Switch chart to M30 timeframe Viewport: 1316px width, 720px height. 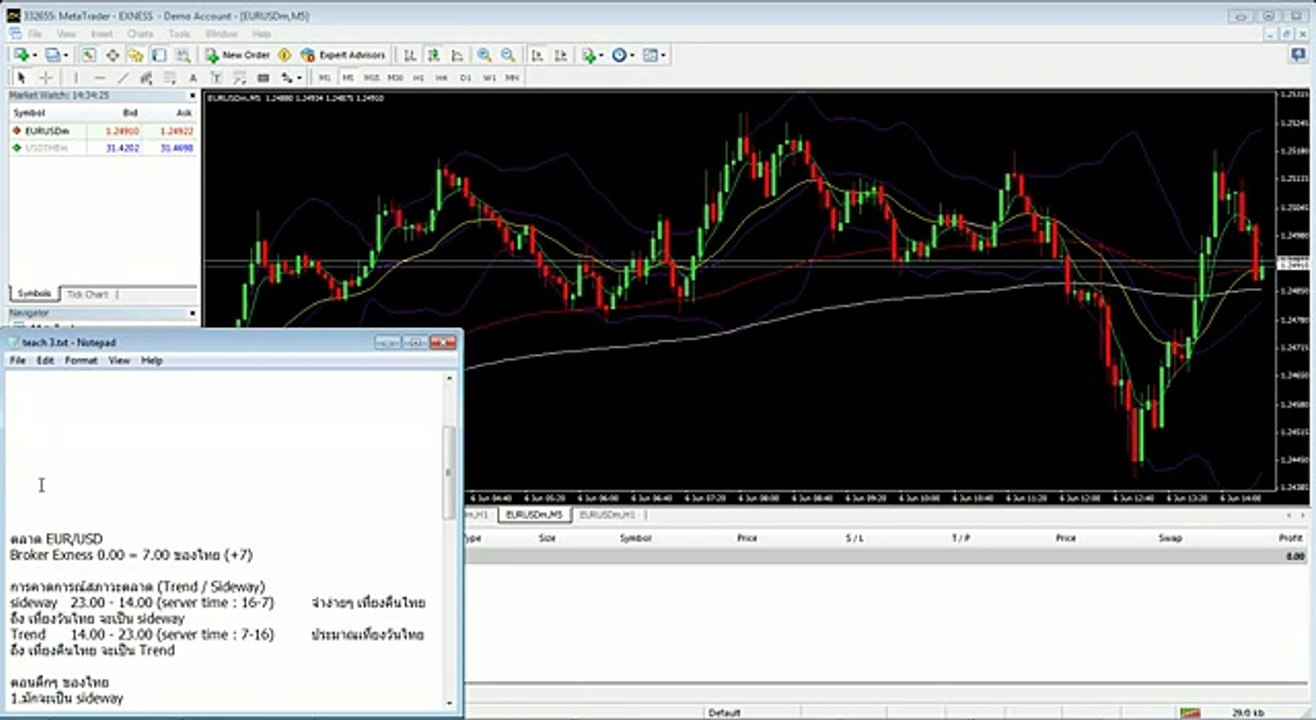tap(395, 77)
